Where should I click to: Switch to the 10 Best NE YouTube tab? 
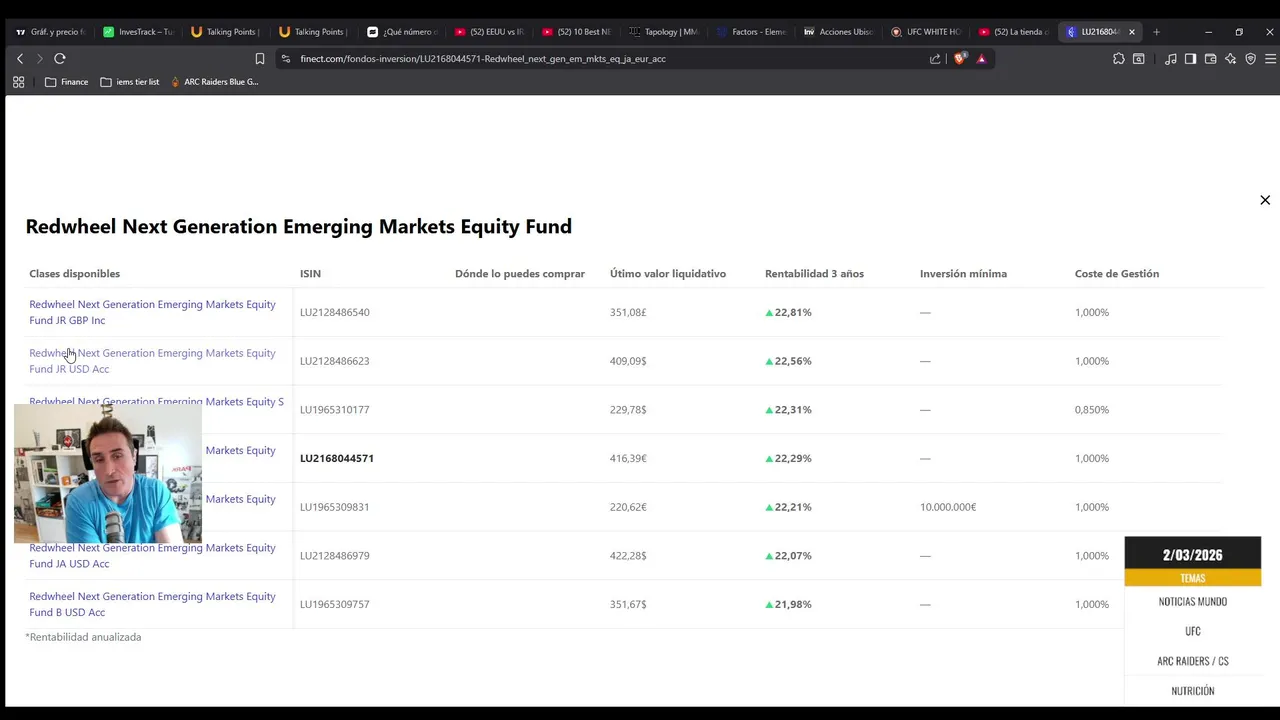pyautogui.click(x=577, y=32)
